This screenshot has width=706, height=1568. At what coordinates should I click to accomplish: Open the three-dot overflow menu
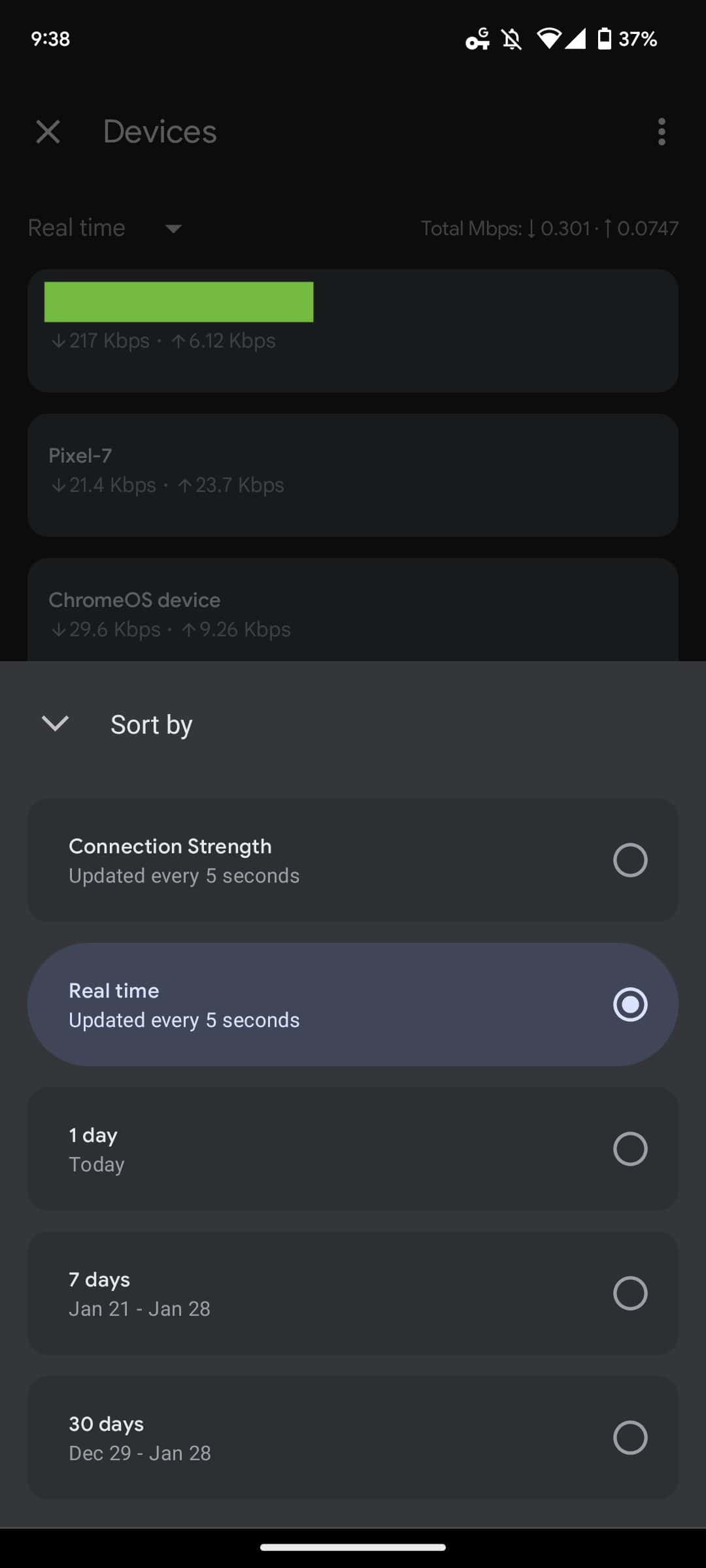pyautogui.click(x=661, y=132)
